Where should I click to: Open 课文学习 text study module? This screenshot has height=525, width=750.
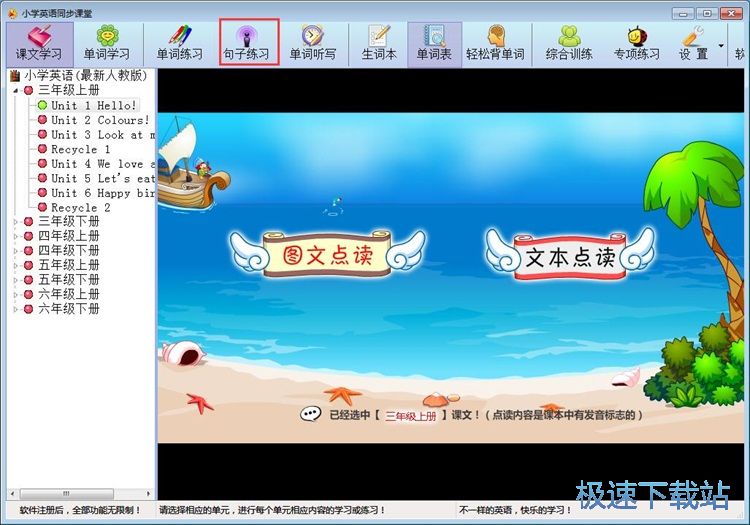(38, 44)
